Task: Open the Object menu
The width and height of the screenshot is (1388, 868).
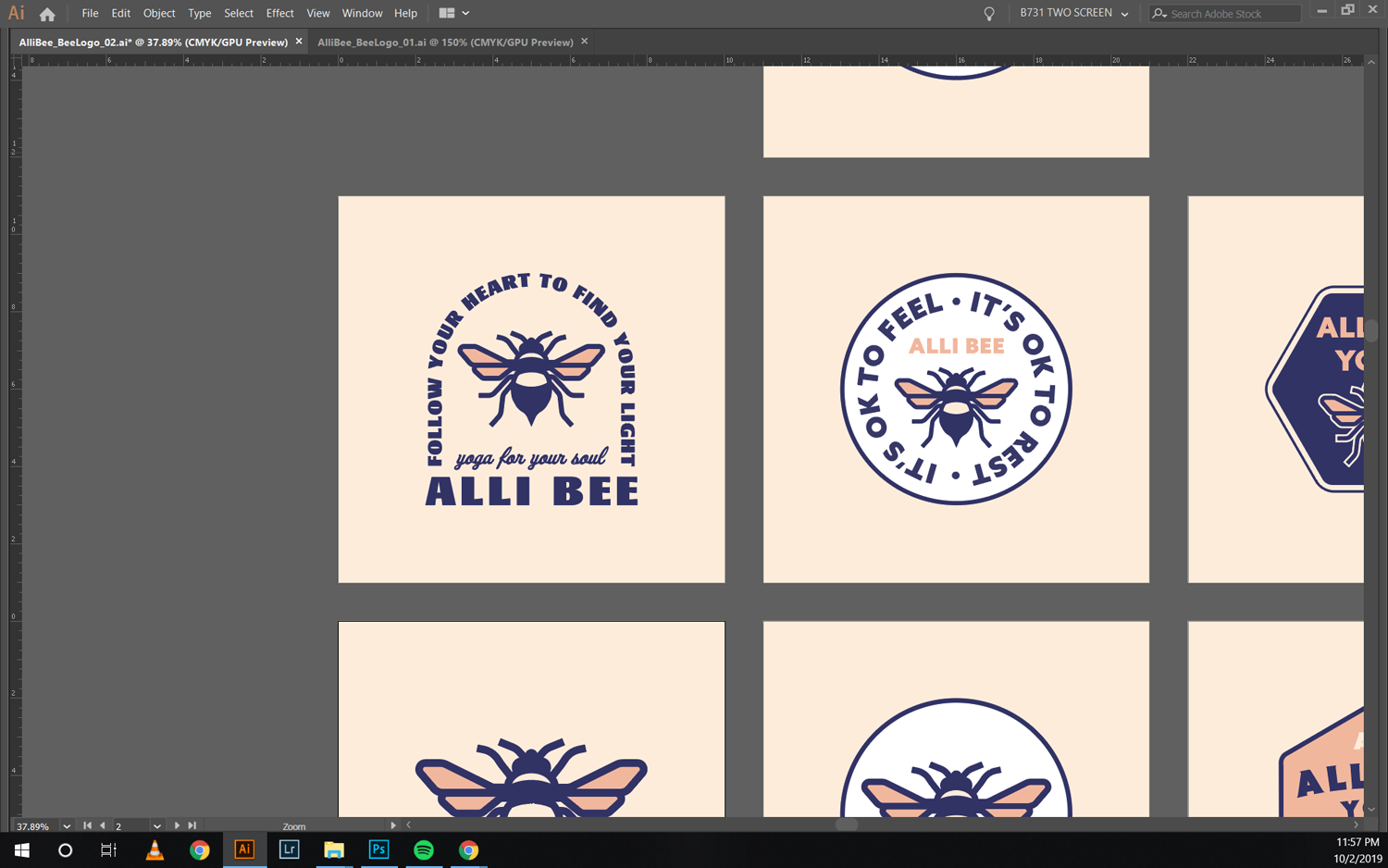Action: pyautogui.click(x=159, y=14)
